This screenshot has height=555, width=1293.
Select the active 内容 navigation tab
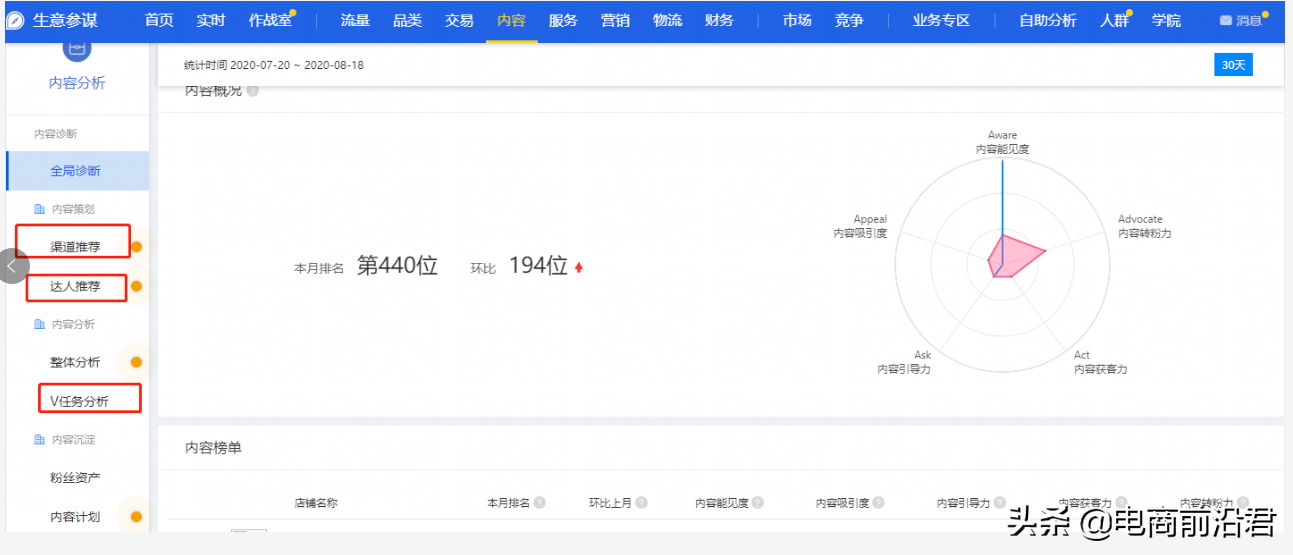[x=511, y=20]
